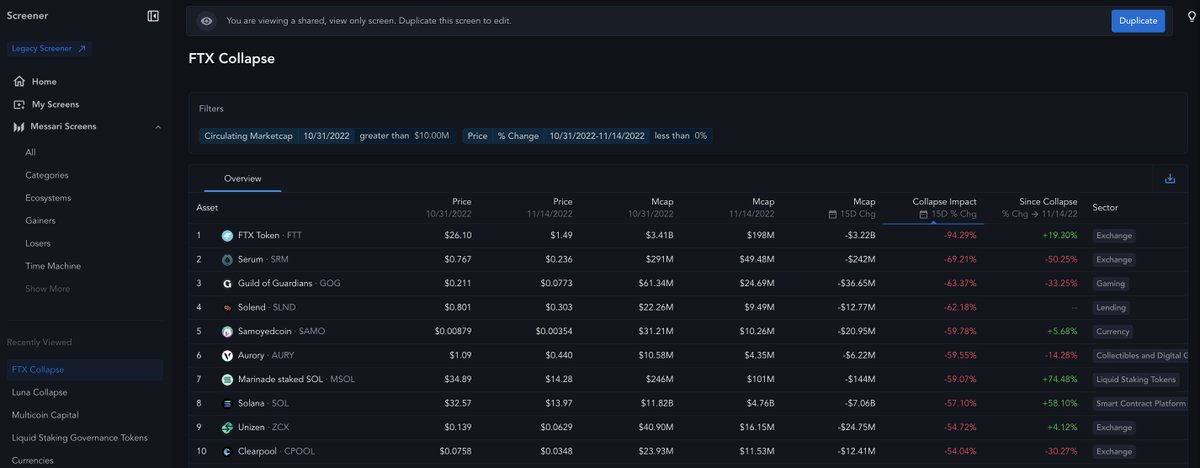Click the Gaming sector tag

(x=1110, y=284)
